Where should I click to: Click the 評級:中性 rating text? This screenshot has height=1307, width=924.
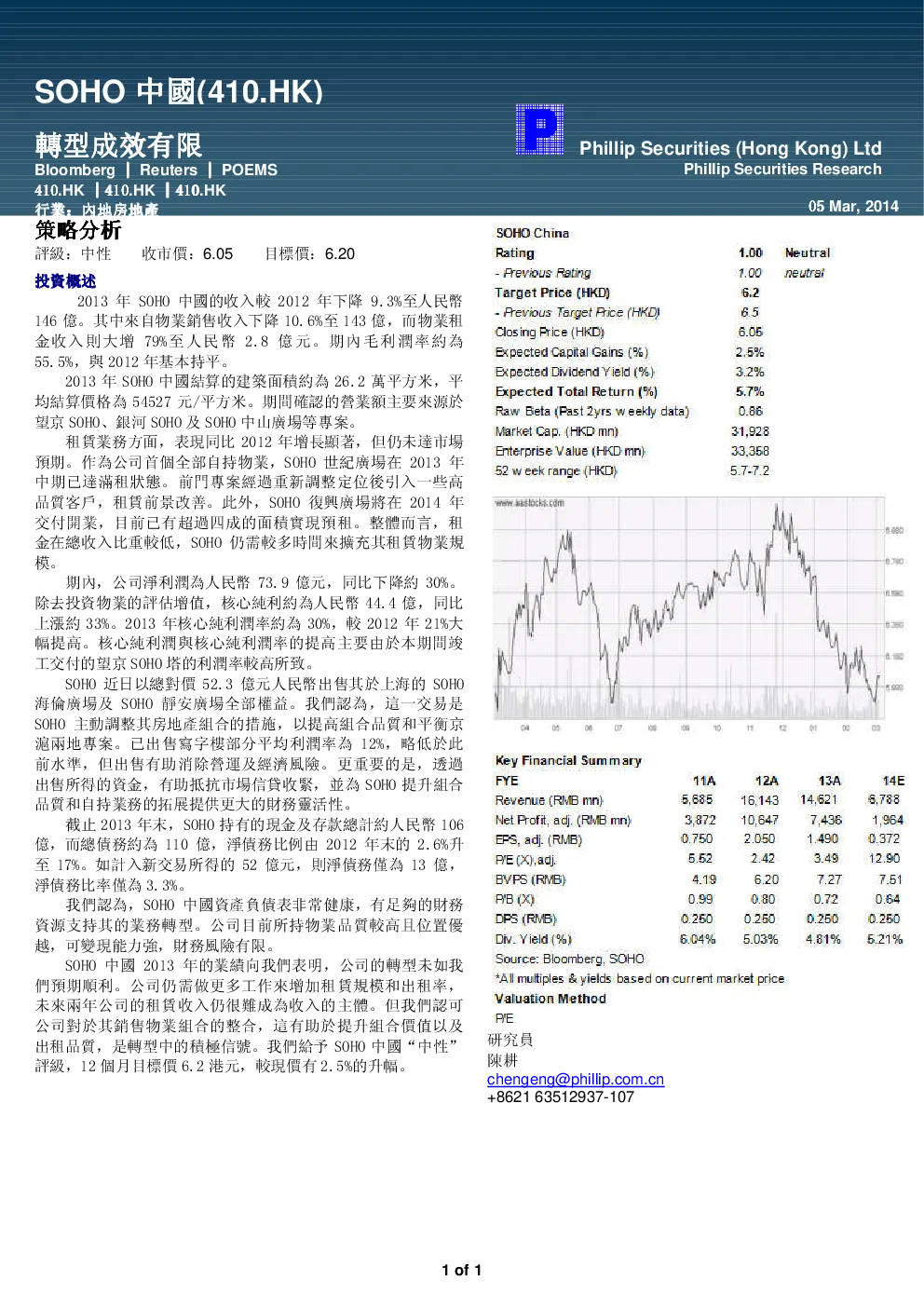click(73, 254)
